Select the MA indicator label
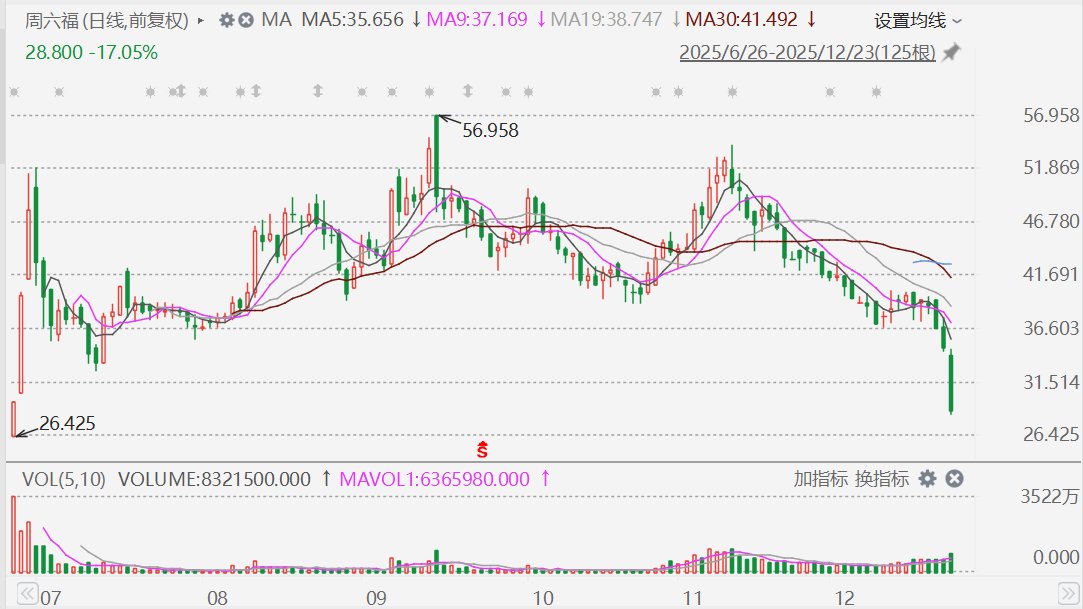 click(x=276, y=20)
